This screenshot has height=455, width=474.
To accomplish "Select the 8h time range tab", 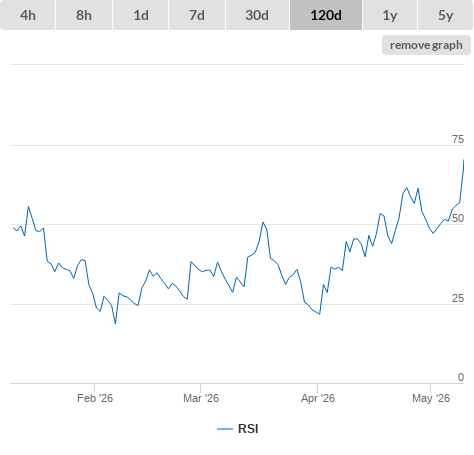I will pyautogui.click(x=84, y=15).
